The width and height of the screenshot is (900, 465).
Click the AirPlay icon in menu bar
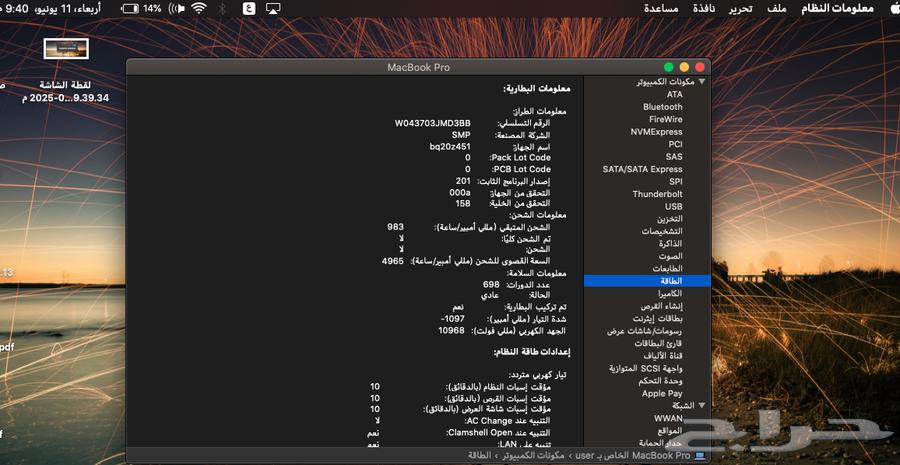coord(273,9)
